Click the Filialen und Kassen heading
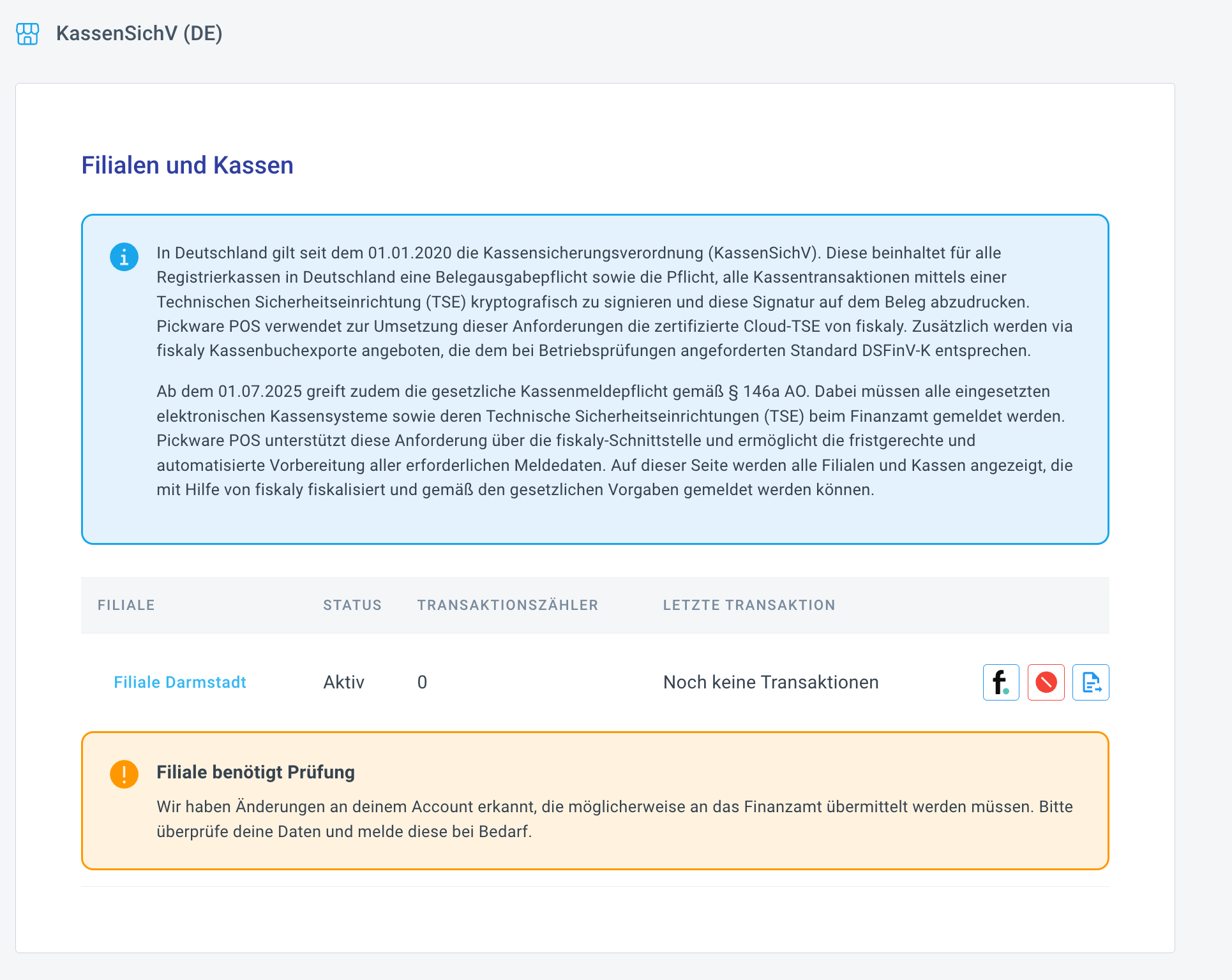 pos(187,165)
